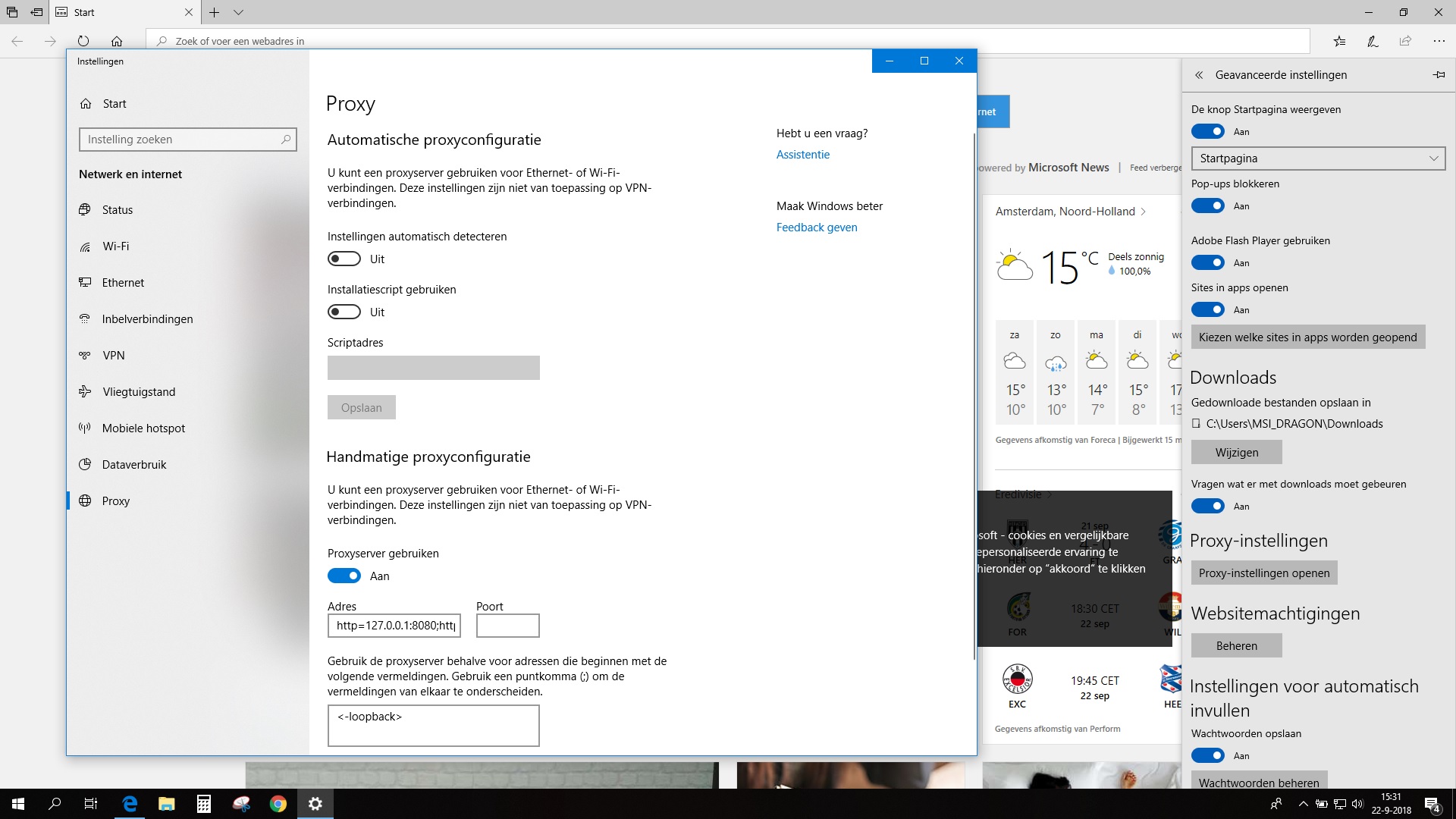The width and height of the screenshot is (1456, 819).
Task: Toggle Vragen wat er met downloads switch
Action: pyautogui.click(x=1208, y=506)
